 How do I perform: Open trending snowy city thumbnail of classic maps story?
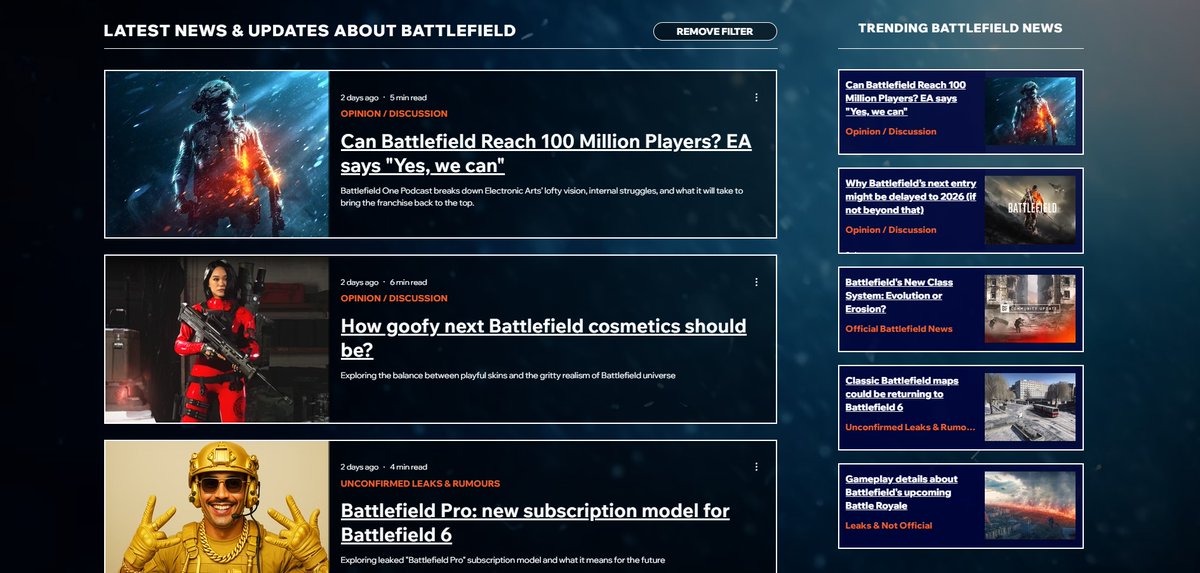(1030, 407)
